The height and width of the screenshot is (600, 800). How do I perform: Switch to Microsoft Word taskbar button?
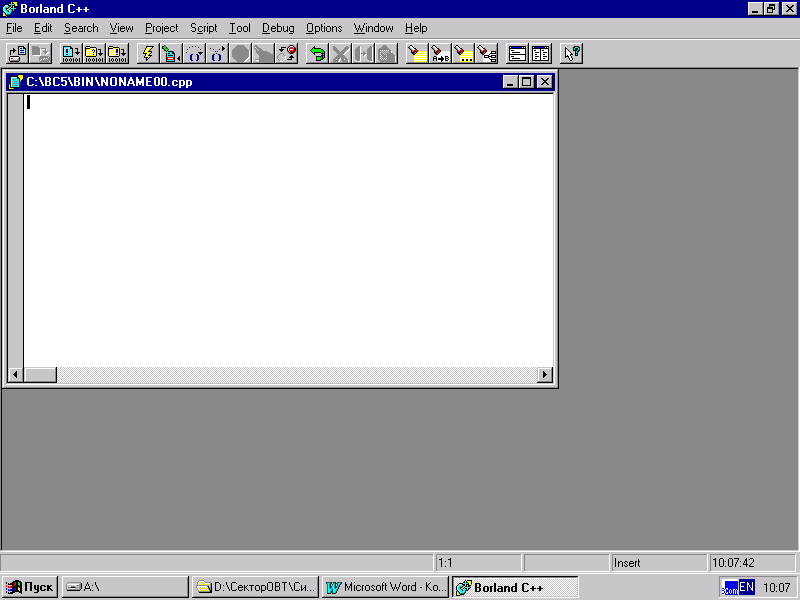click(385, 587)
